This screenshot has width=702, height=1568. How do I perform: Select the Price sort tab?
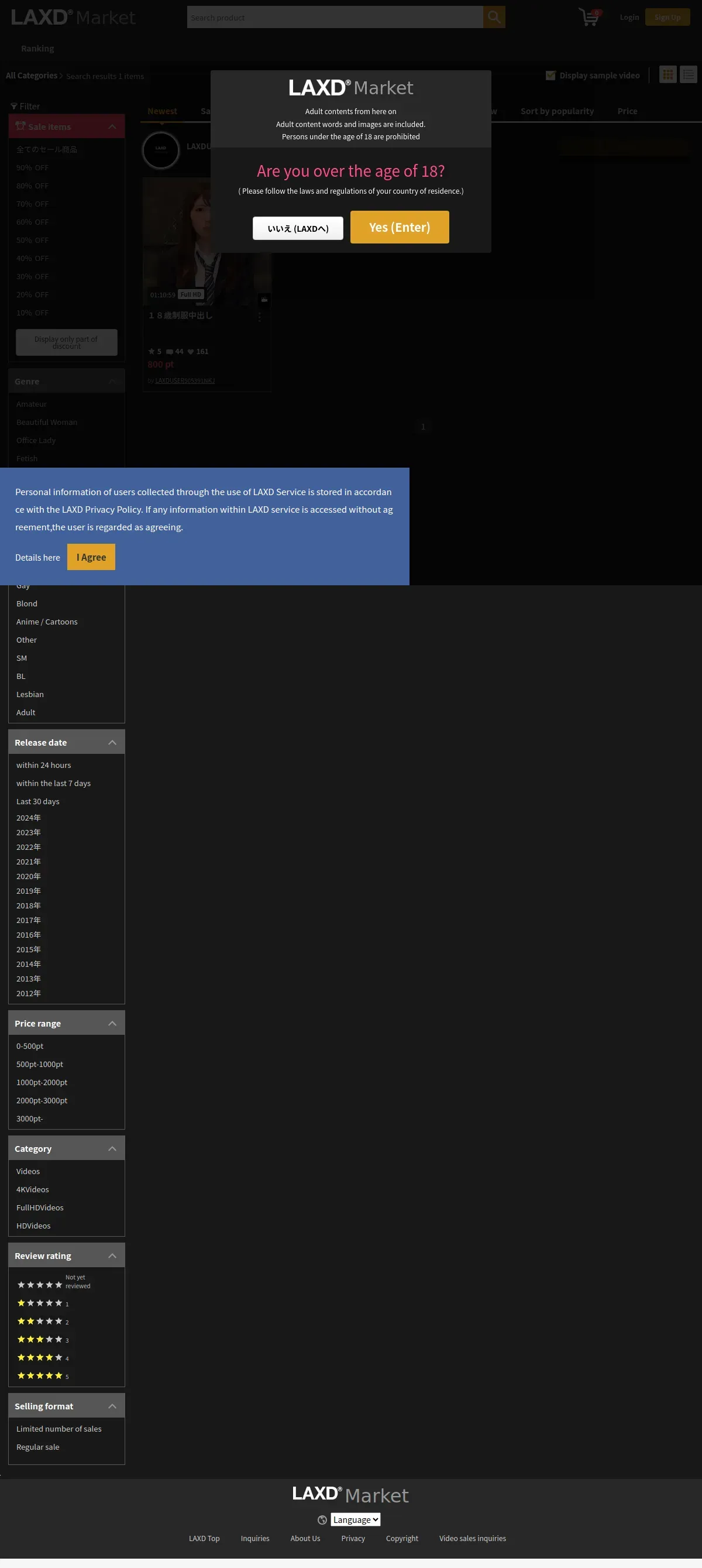point(627,111)
